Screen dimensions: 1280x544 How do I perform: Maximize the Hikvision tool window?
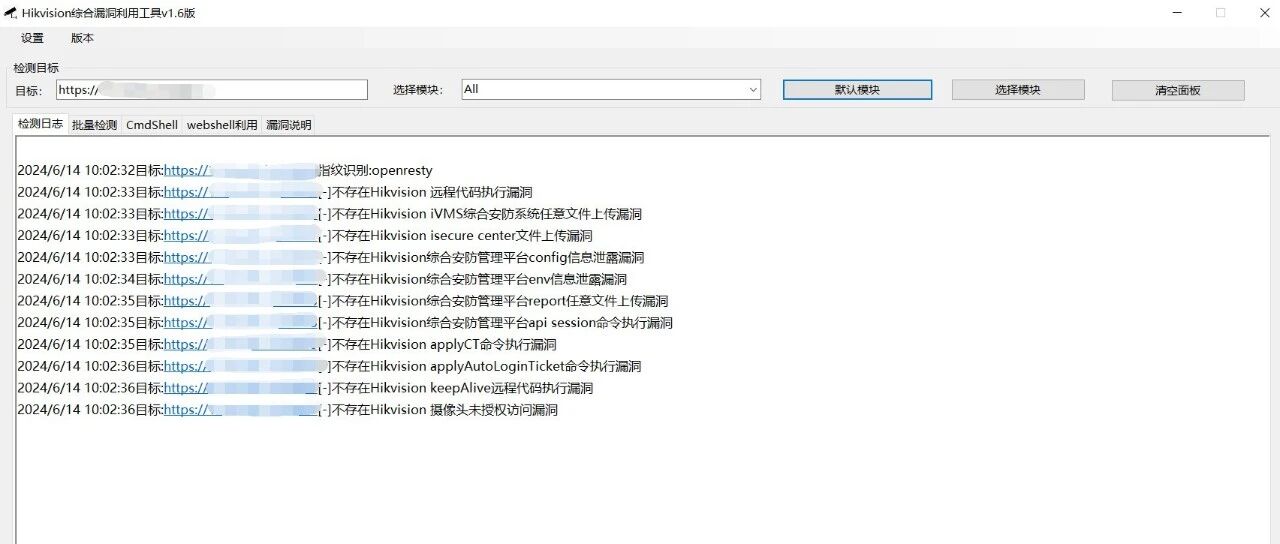point(1220,12)
